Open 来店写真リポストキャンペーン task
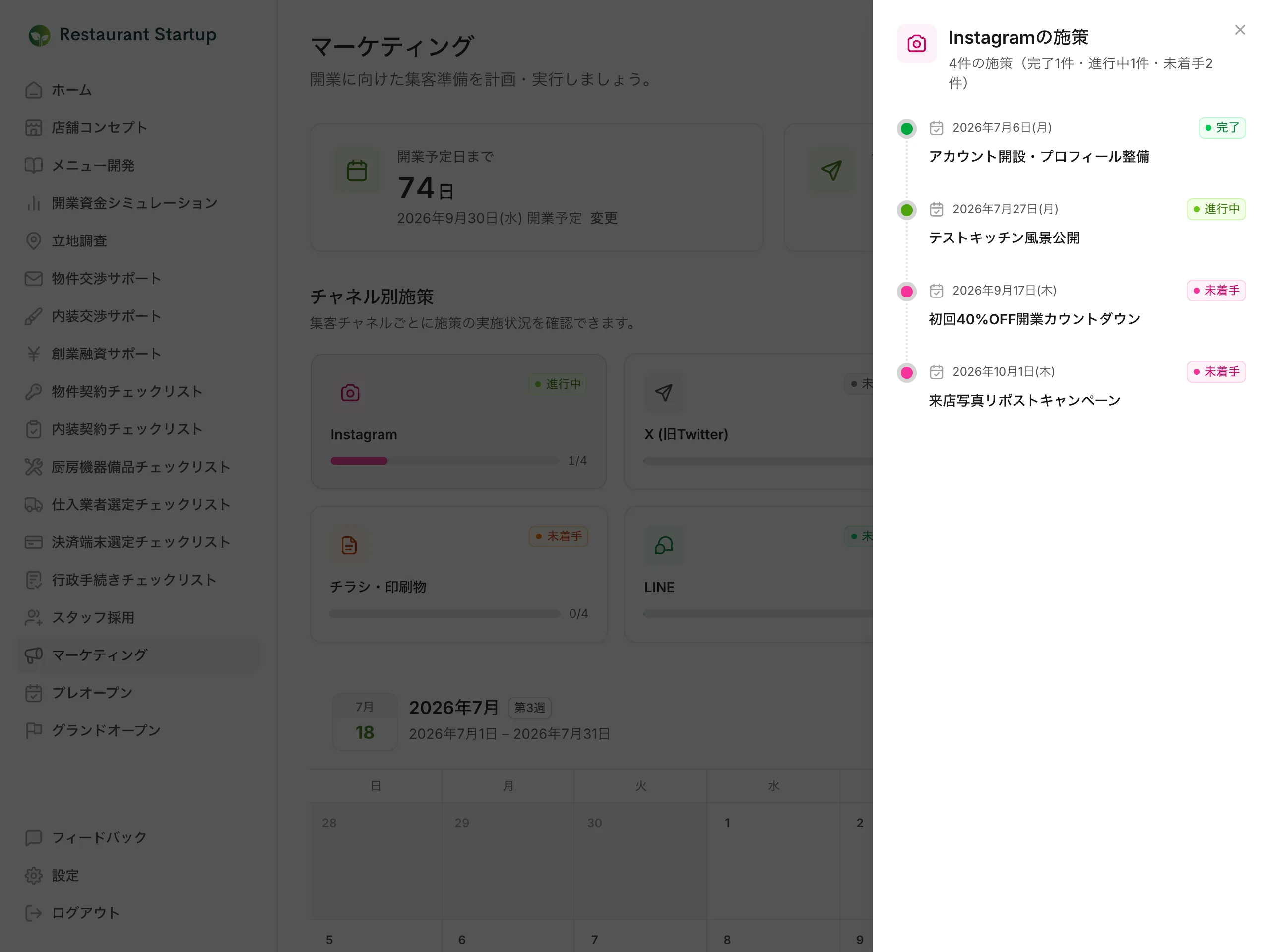This screenshot has width=1270, height=952. coord(1024,401)
